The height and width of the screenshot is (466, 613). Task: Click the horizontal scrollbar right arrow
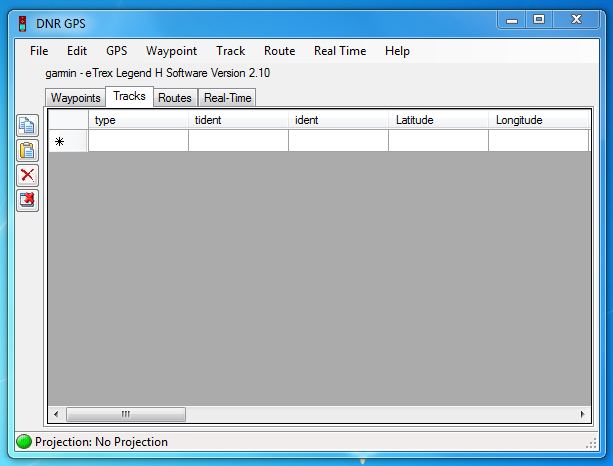583,414
